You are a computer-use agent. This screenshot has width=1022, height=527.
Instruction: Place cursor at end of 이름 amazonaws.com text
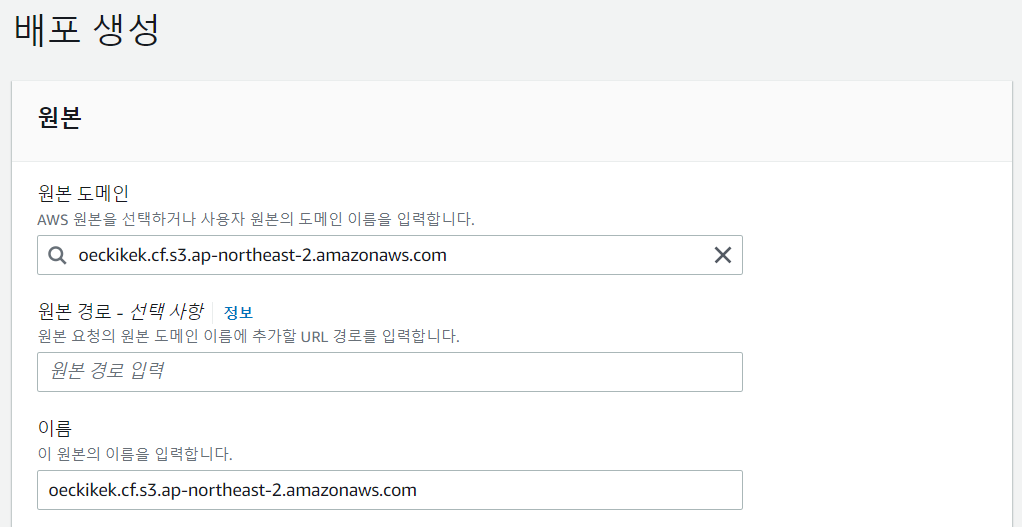tap(417, 490)
